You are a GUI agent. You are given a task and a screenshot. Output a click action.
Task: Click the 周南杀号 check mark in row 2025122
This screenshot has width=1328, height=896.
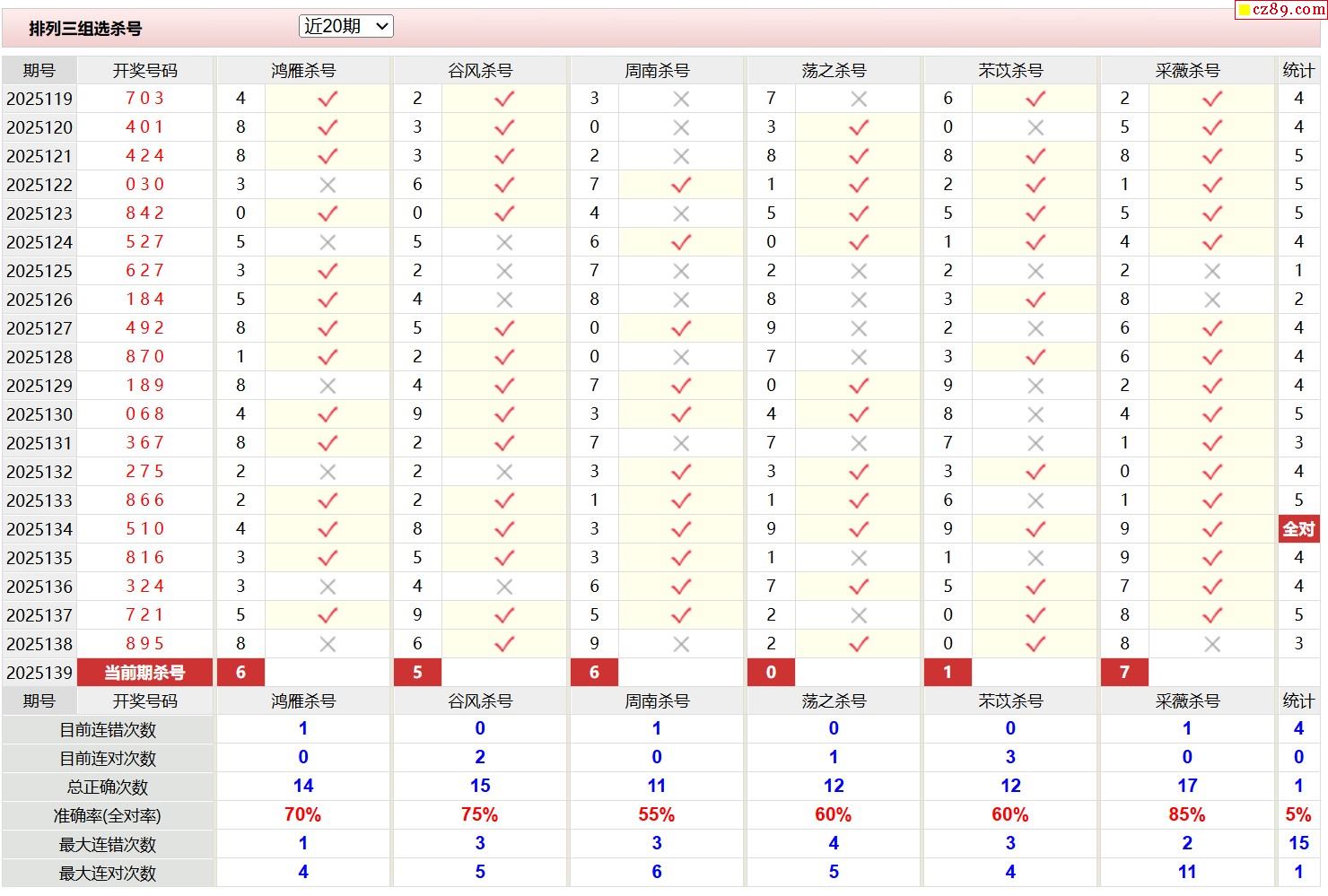click(x=681, y=185)
